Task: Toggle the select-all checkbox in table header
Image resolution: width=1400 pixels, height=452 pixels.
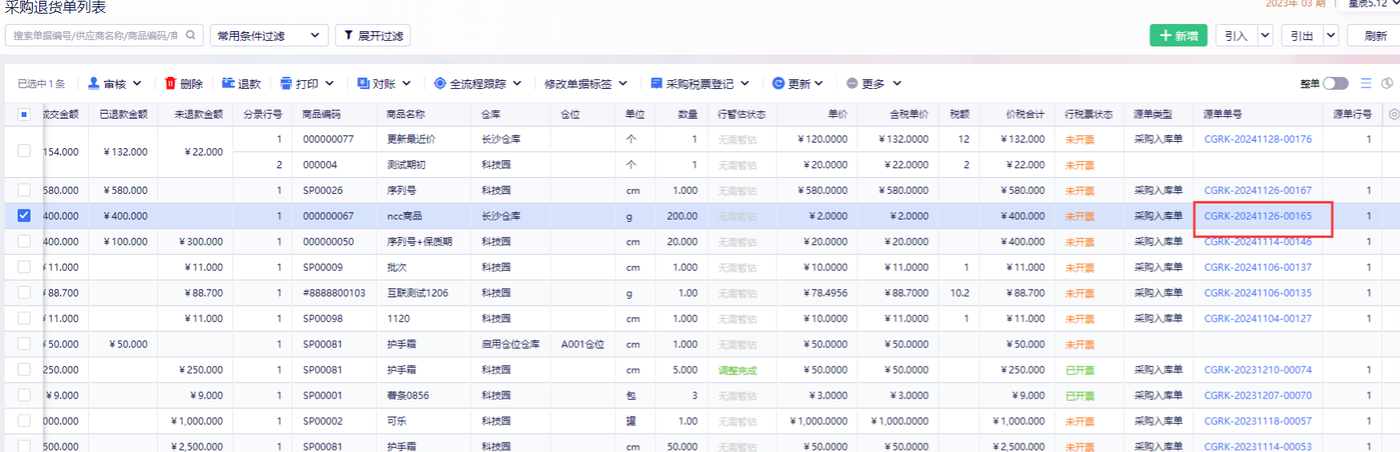Action: 24,114
